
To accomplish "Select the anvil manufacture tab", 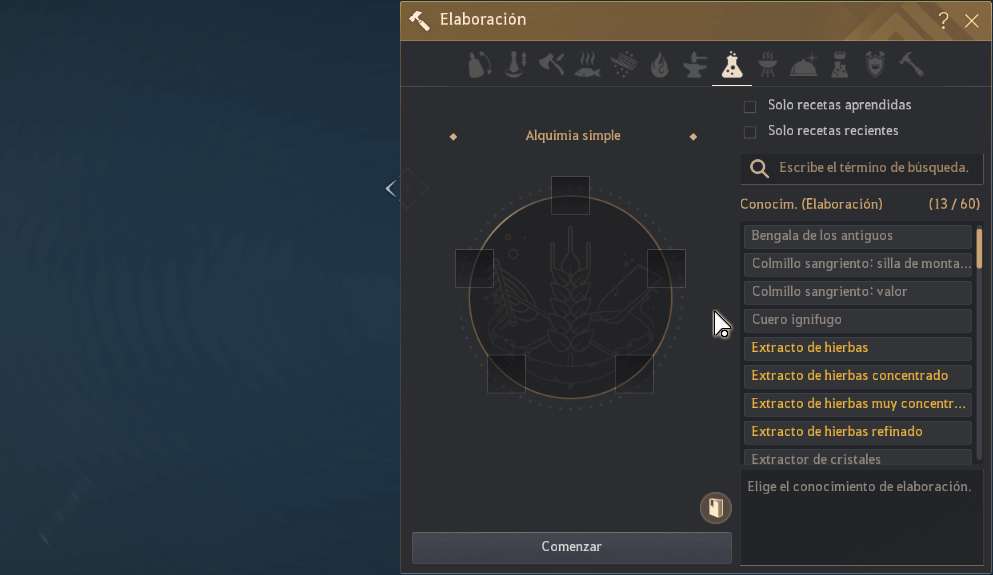I will (694, 66).
